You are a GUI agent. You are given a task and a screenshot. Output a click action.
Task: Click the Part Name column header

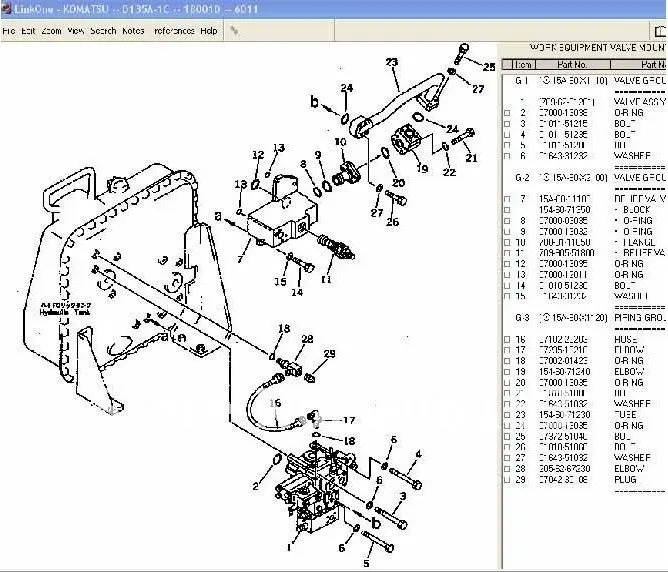pos(639,64)
